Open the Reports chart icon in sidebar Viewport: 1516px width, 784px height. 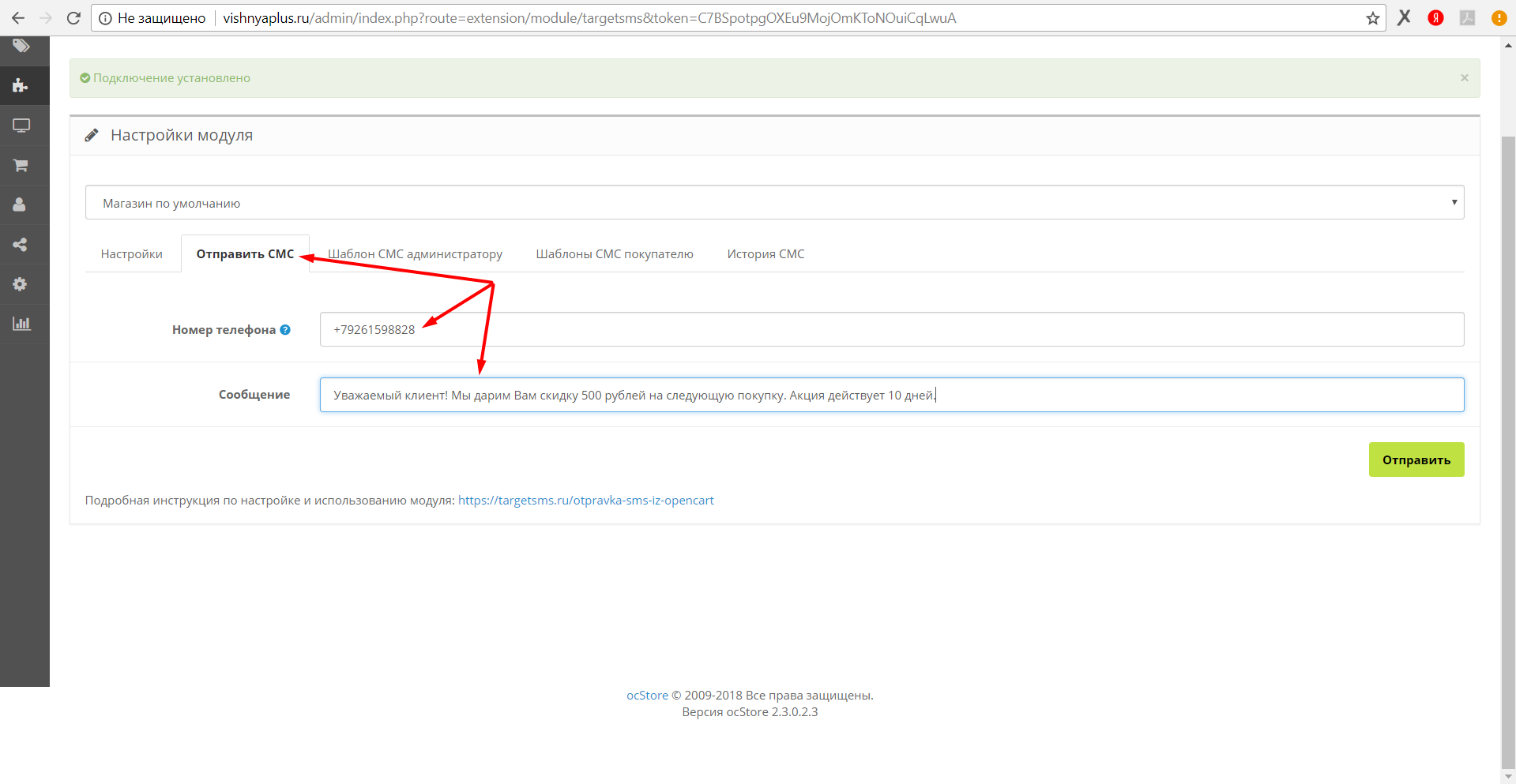tap(21, 324)
